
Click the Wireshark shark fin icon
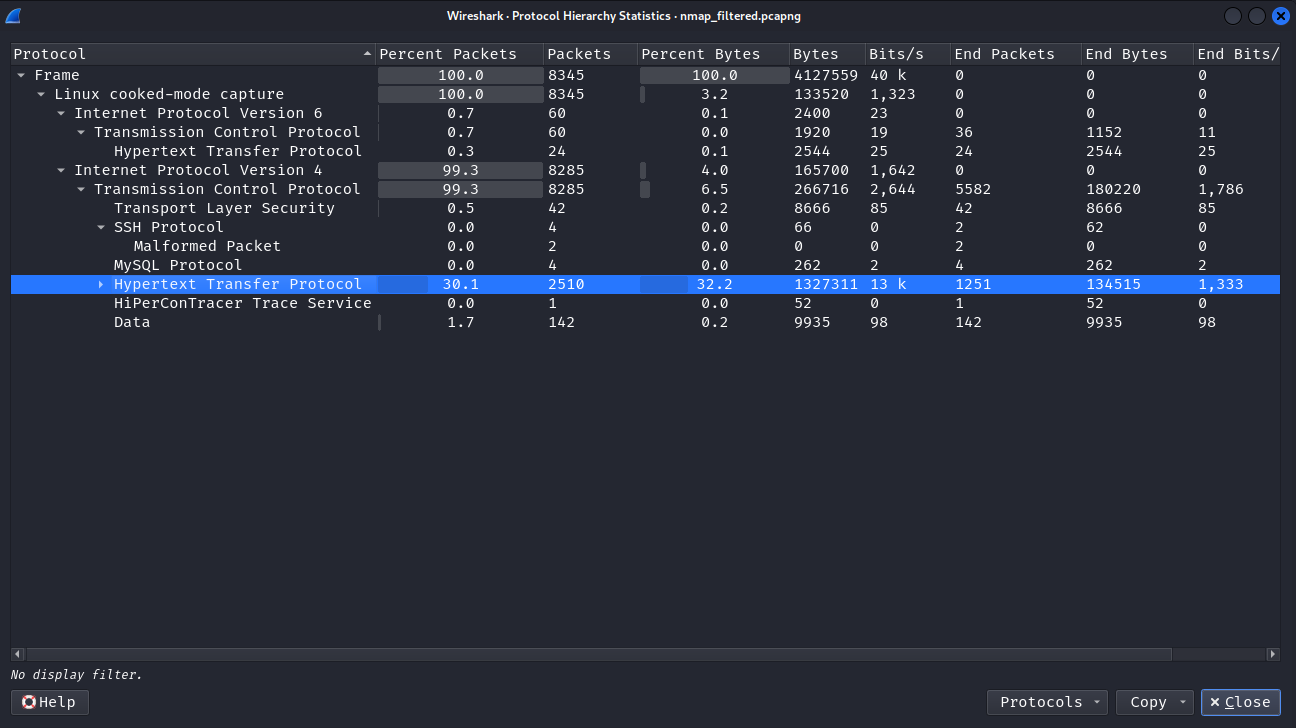click(14, 16)
